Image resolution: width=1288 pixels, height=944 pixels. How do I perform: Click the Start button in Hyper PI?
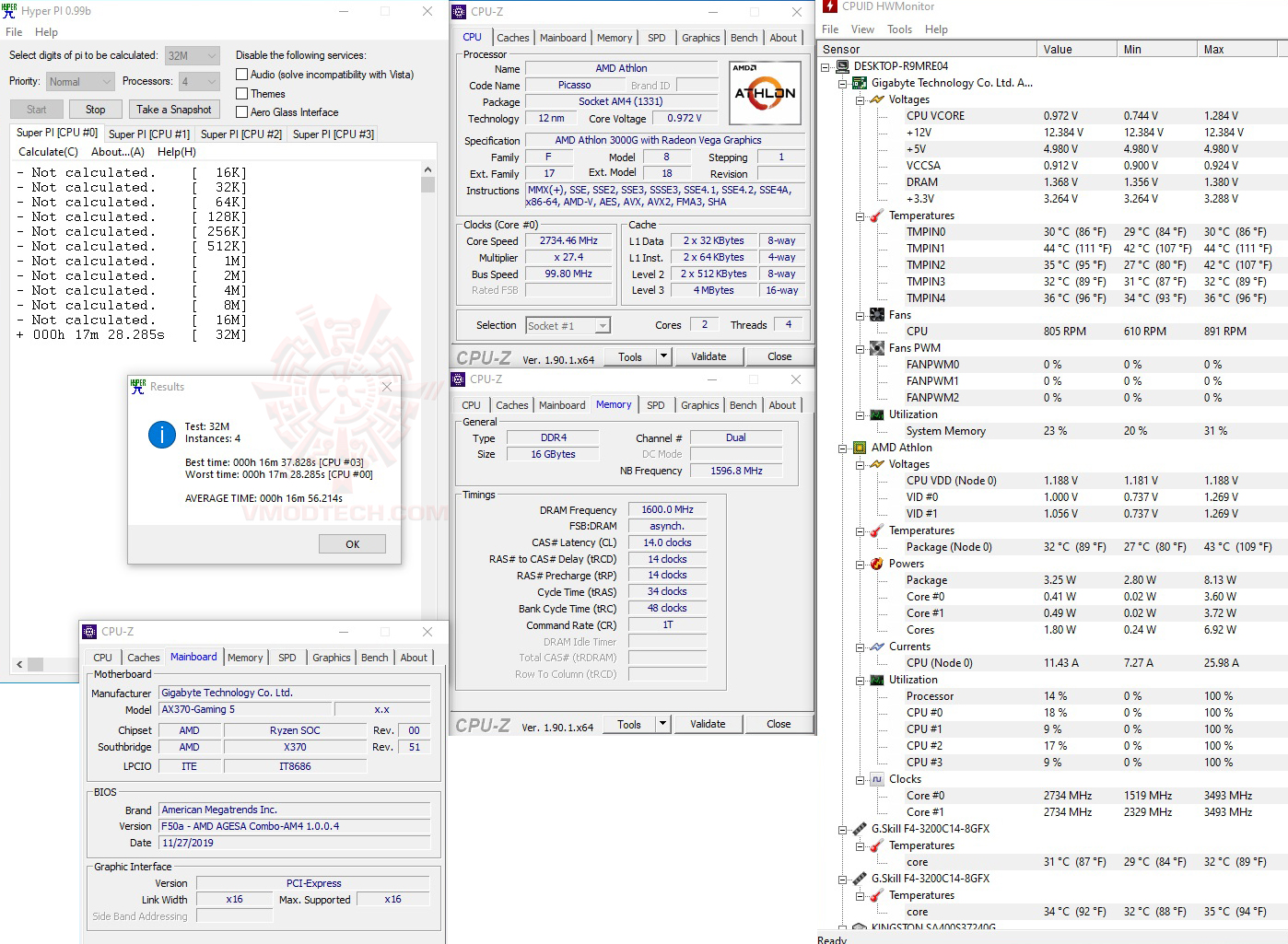click(x=37, y=110)
